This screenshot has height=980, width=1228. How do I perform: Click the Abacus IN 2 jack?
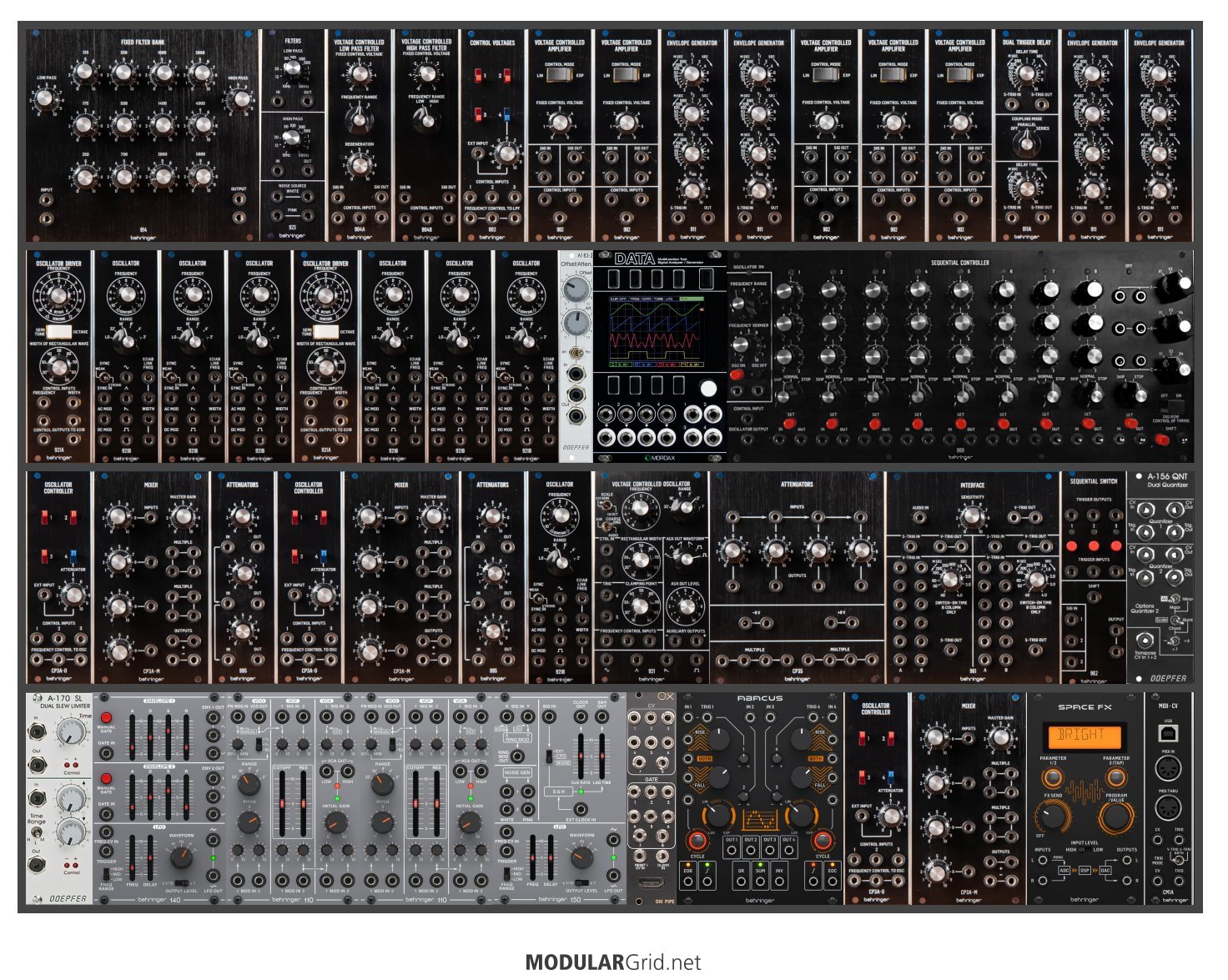(750, 719)
